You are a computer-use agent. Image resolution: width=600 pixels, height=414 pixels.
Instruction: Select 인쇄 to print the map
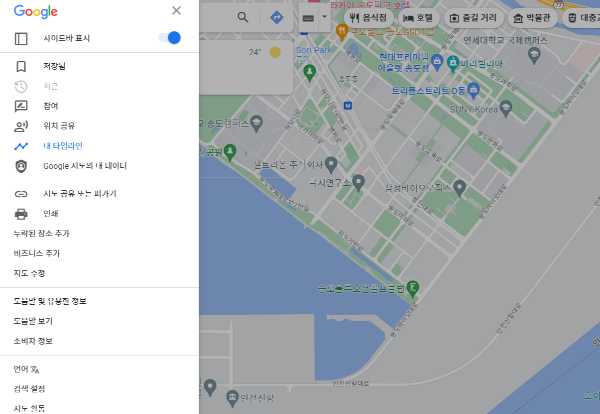(x=51, y=214)
